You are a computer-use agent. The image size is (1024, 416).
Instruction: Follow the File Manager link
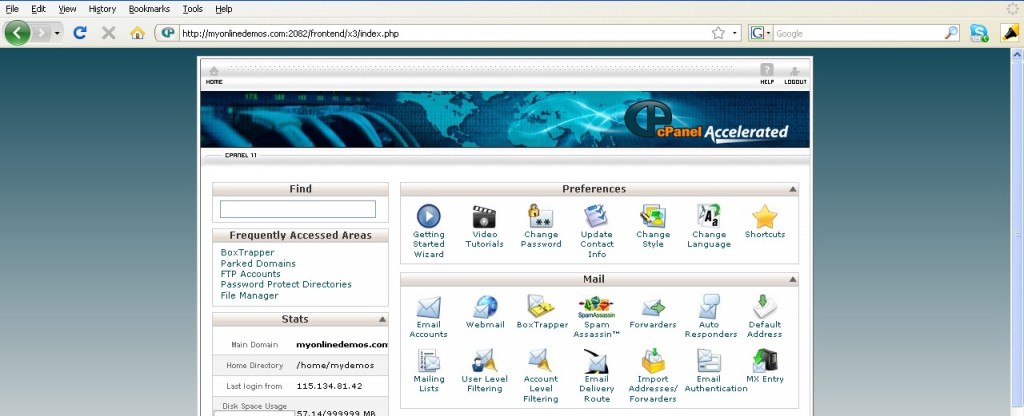[x=249, y=295]
